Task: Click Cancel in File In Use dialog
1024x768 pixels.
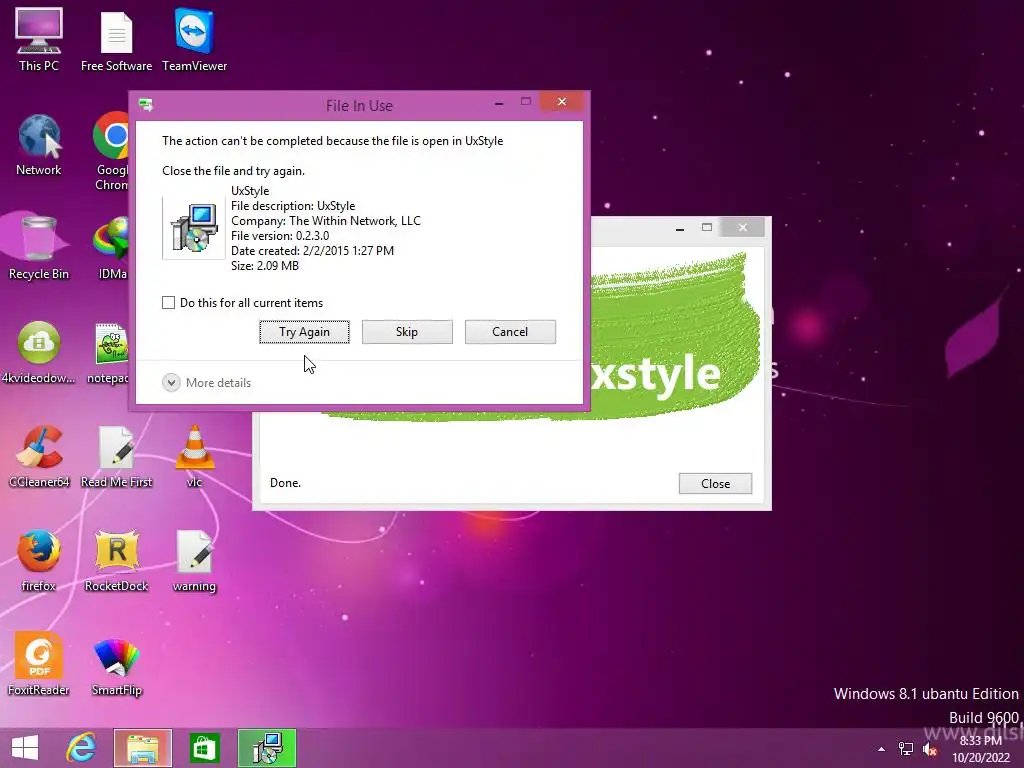Action: click(x=510, y=332)
